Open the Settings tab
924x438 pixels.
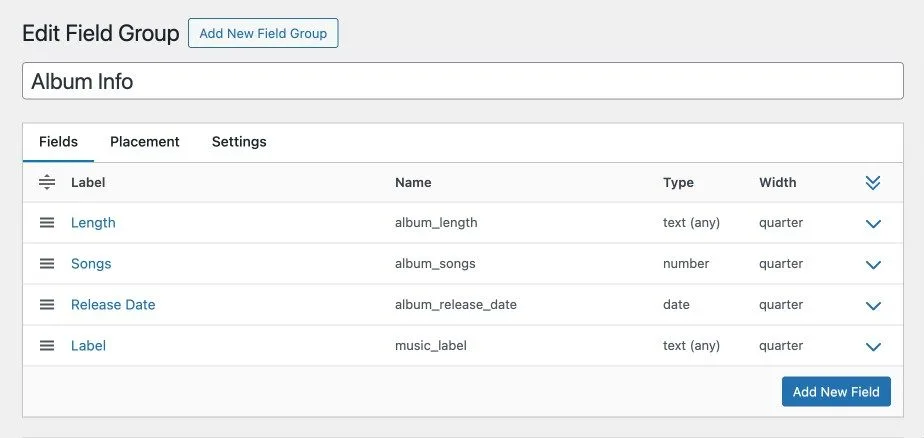pos(239,141)
